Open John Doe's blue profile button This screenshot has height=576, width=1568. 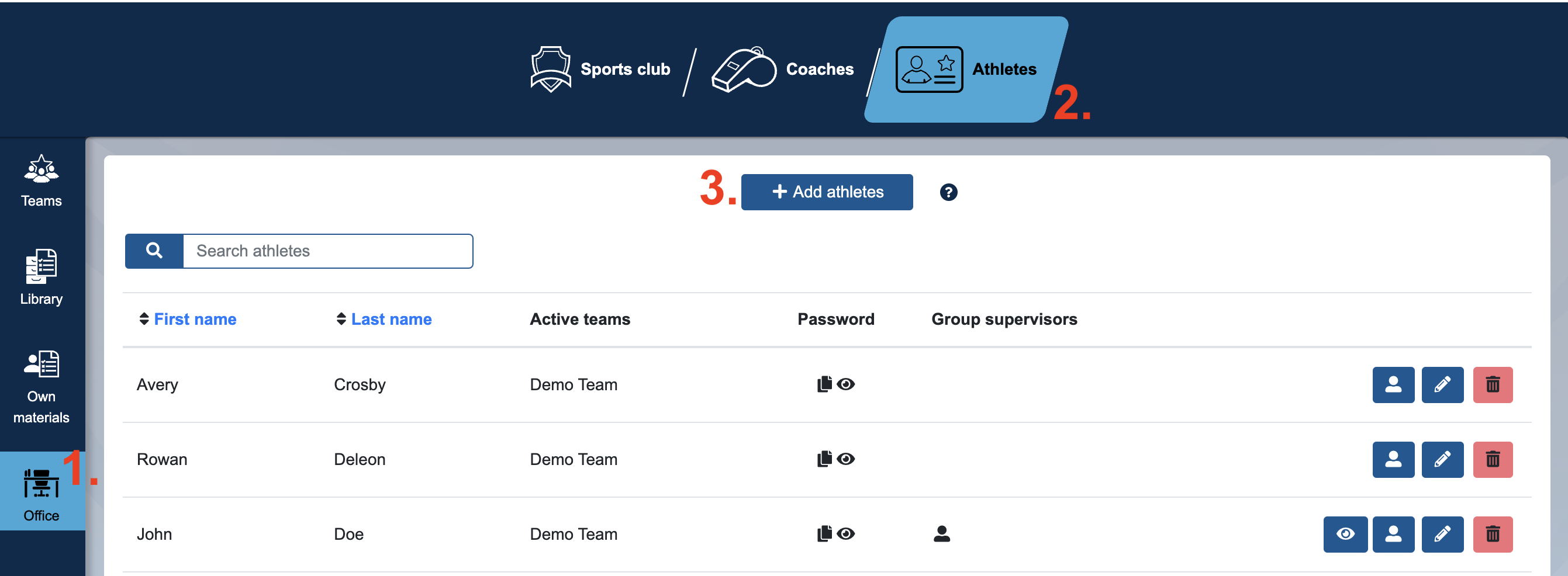point(1393,535)
